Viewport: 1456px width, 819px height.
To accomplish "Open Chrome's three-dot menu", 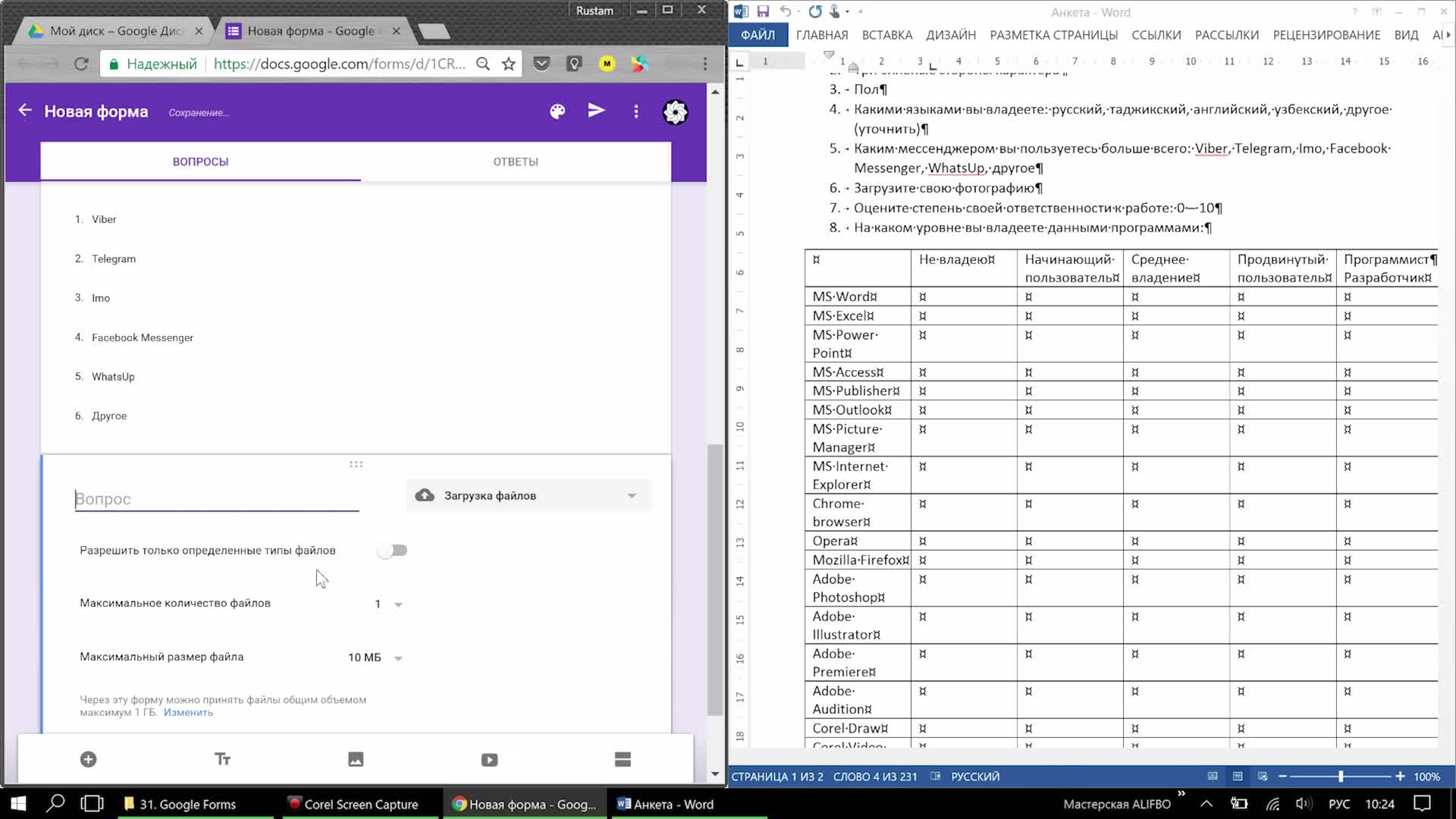I will (x=705, y=64).
